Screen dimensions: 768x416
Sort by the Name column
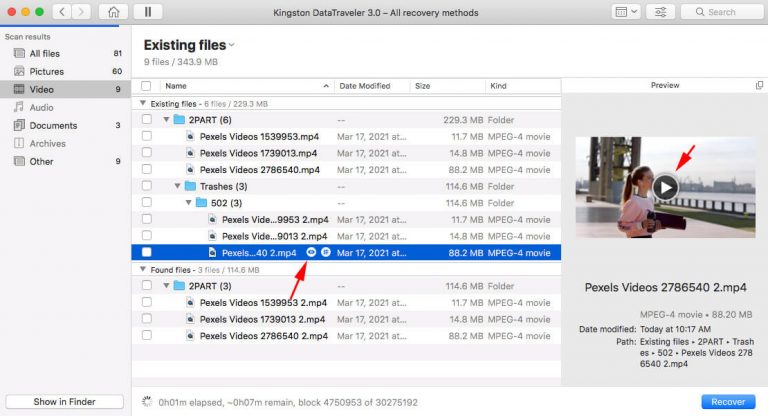pyautogui.click(x=247, y=86)
